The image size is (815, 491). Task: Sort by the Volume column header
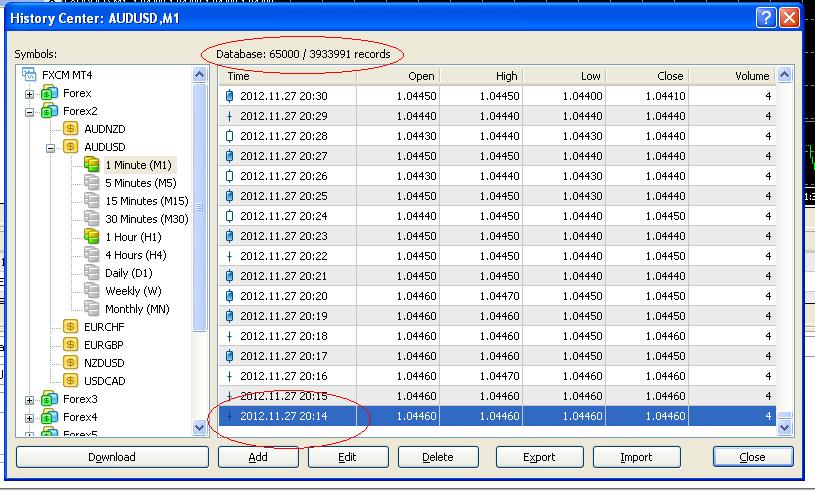coord(732,76)
